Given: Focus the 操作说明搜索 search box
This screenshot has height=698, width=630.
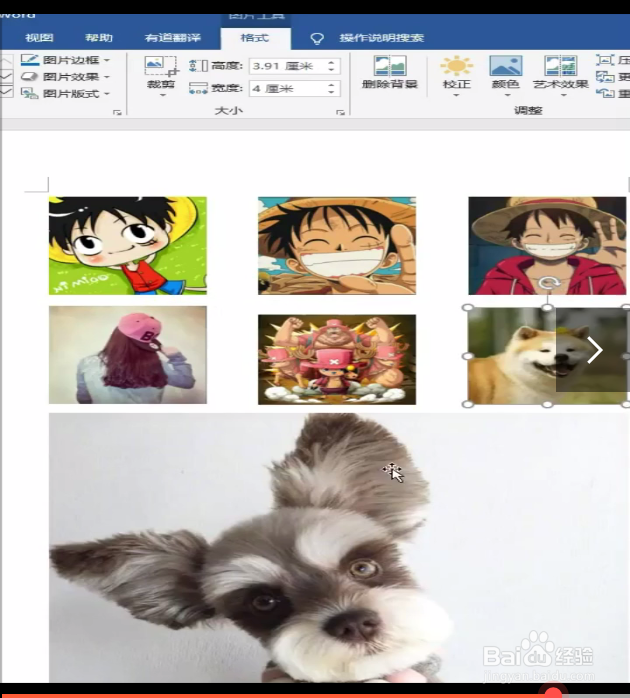Looking at the screenshot, I should pos(382,38).
